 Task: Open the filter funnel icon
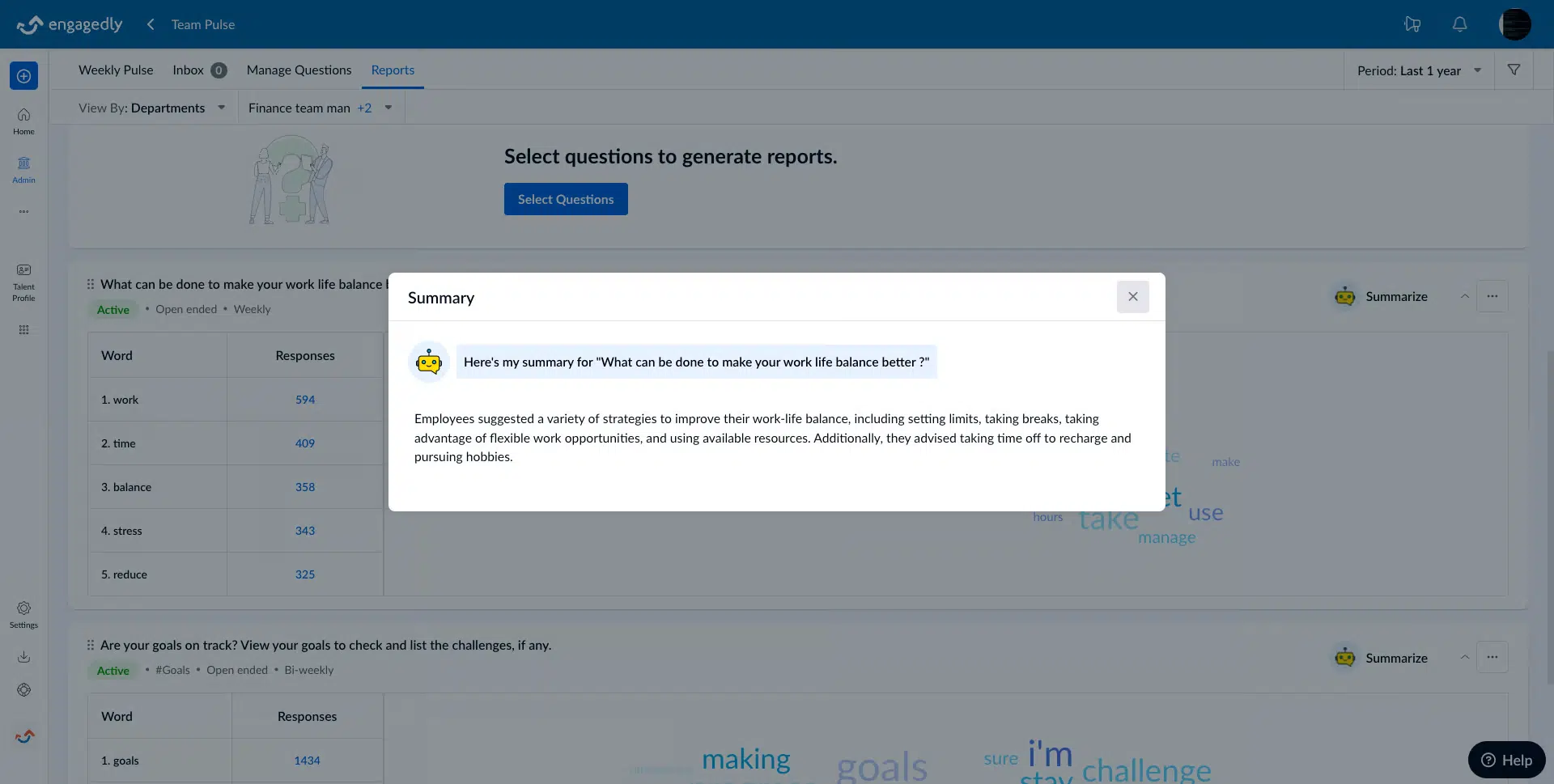[1514, 70]
